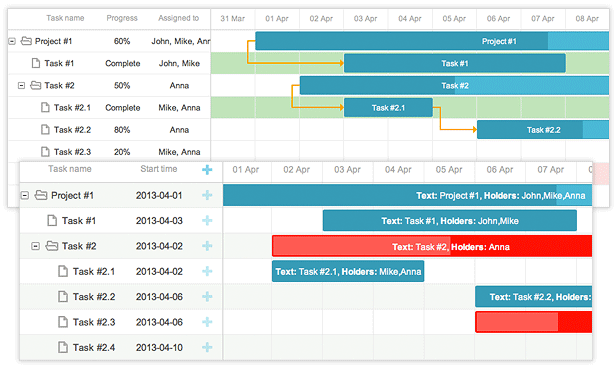Select the red Task #2 Holders: Anna bar
Image resolution: width=616 pixels, height=368 pixels.
click(x=432, y=246)
